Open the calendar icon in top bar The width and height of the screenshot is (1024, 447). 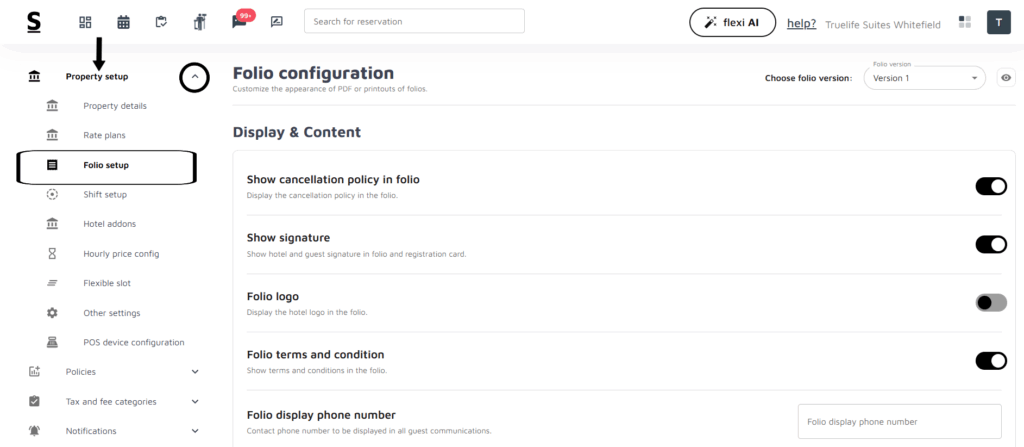tap(123, 22)
